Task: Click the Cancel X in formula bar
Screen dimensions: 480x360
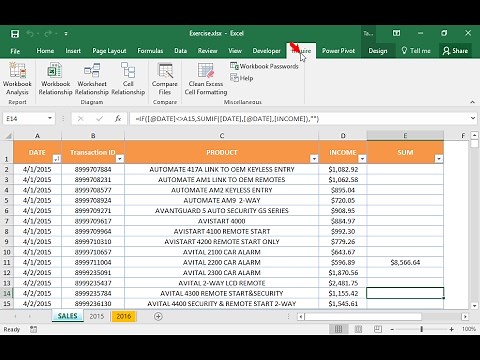Action: pyautogui.click(x=80, y=118)
